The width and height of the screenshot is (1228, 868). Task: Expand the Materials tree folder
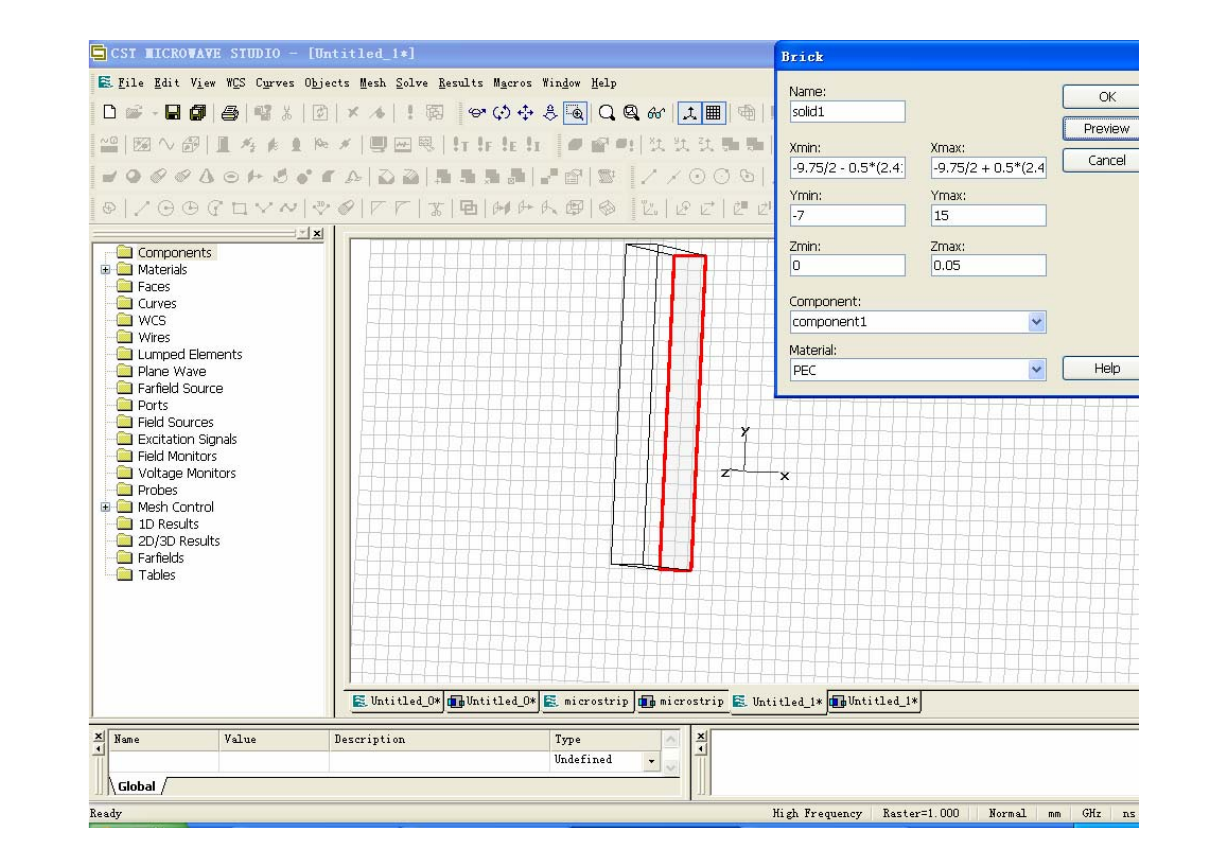pos(106,270)
